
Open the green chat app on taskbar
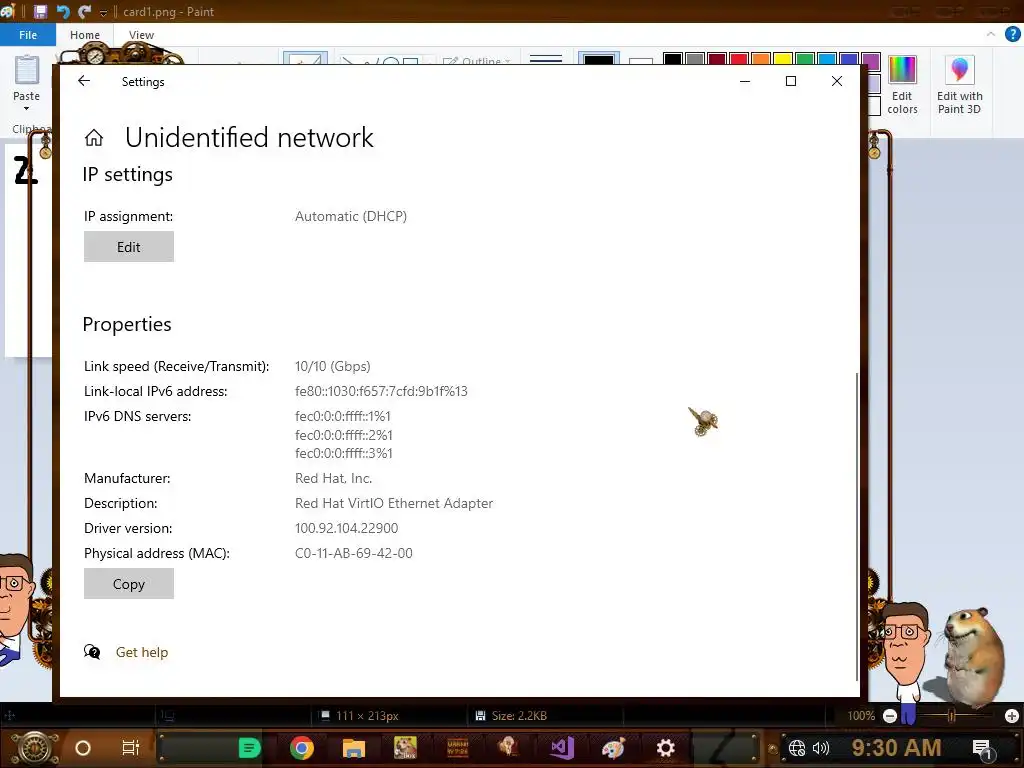click(249, 748)
